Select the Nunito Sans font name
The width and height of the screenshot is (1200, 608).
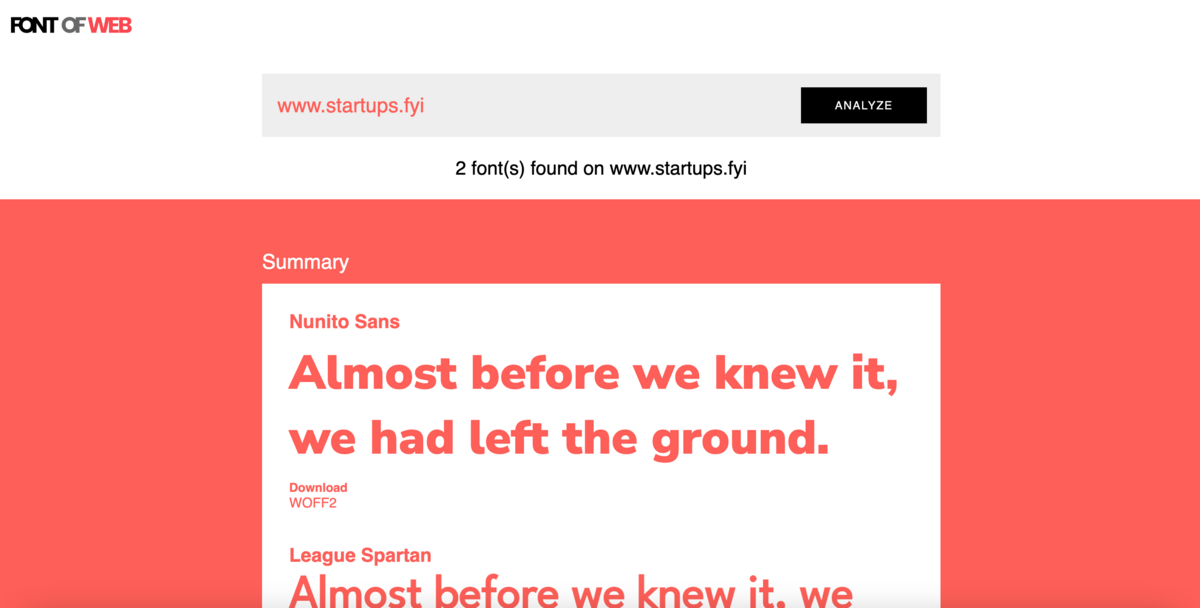pos(344,322)
